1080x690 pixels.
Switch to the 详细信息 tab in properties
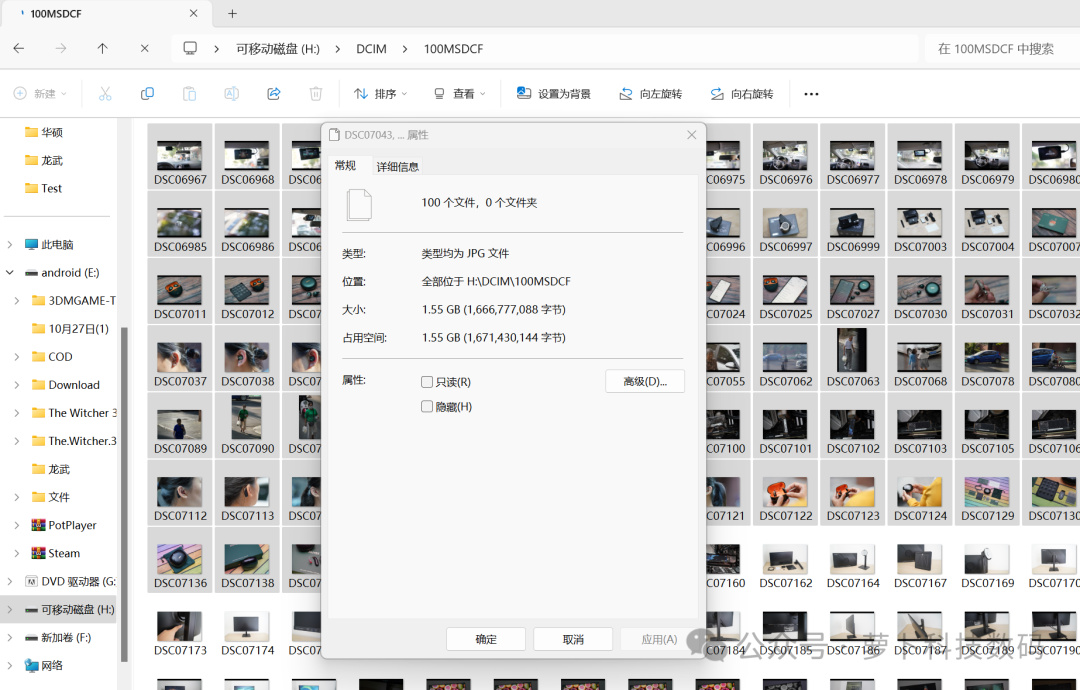pos(397,167)
